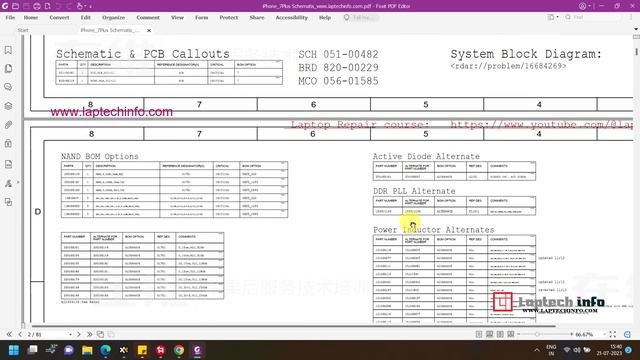Viewport: 640px width, 360px height.
Task: Open the Protect ribbon tab
Action: pos(229,18)
